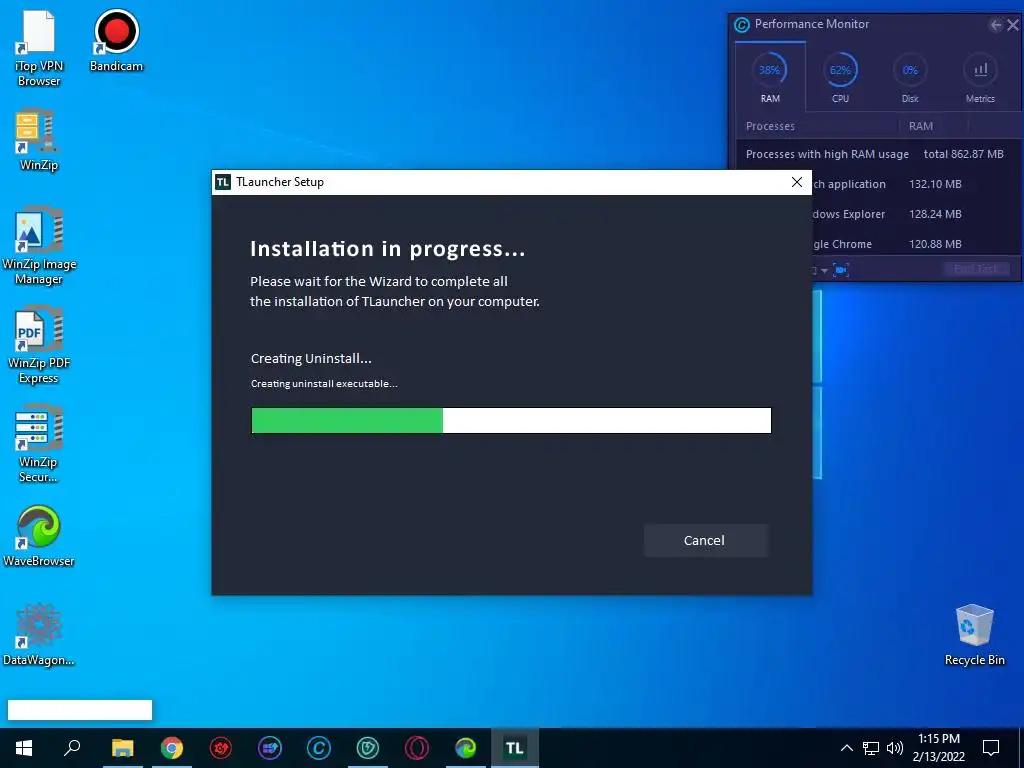Open the Metrics tab in Performance Monitor
The image size is (1024, 768).
tap(980, 77)
